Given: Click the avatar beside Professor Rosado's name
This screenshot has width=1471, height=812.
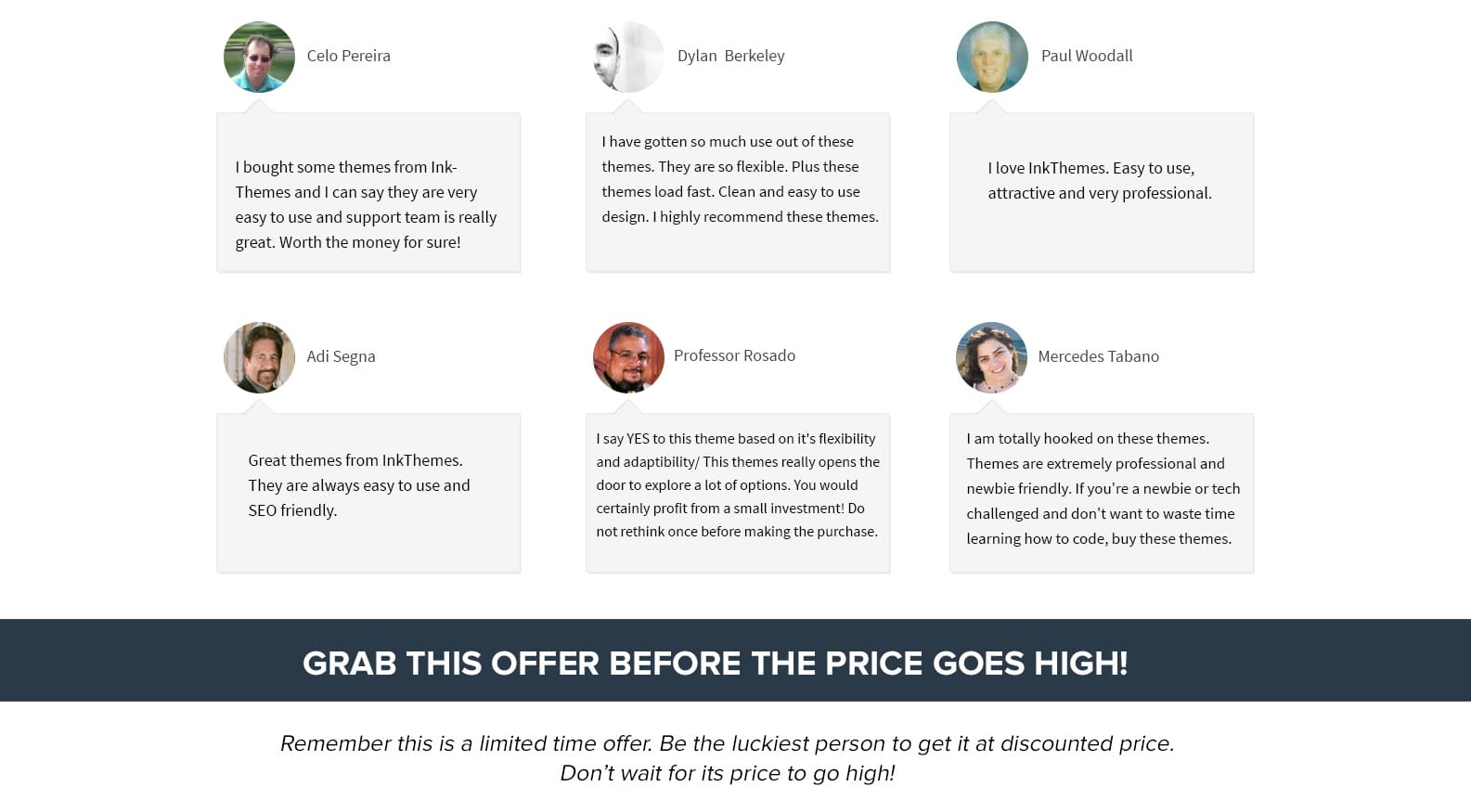Looking at the screenshot, I should point(628,357).
